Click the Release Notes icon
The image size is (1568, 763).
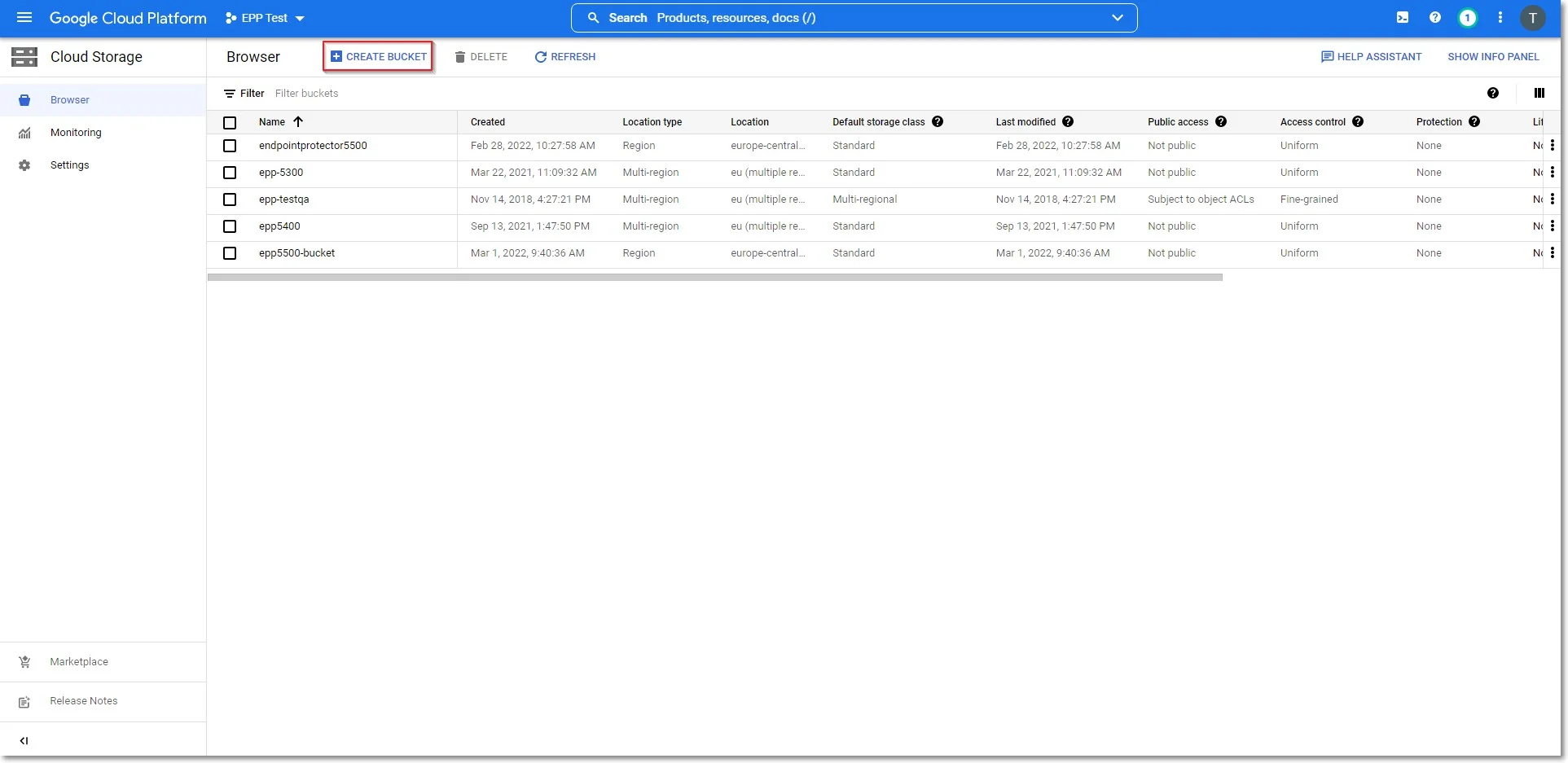tap(24, 702)
